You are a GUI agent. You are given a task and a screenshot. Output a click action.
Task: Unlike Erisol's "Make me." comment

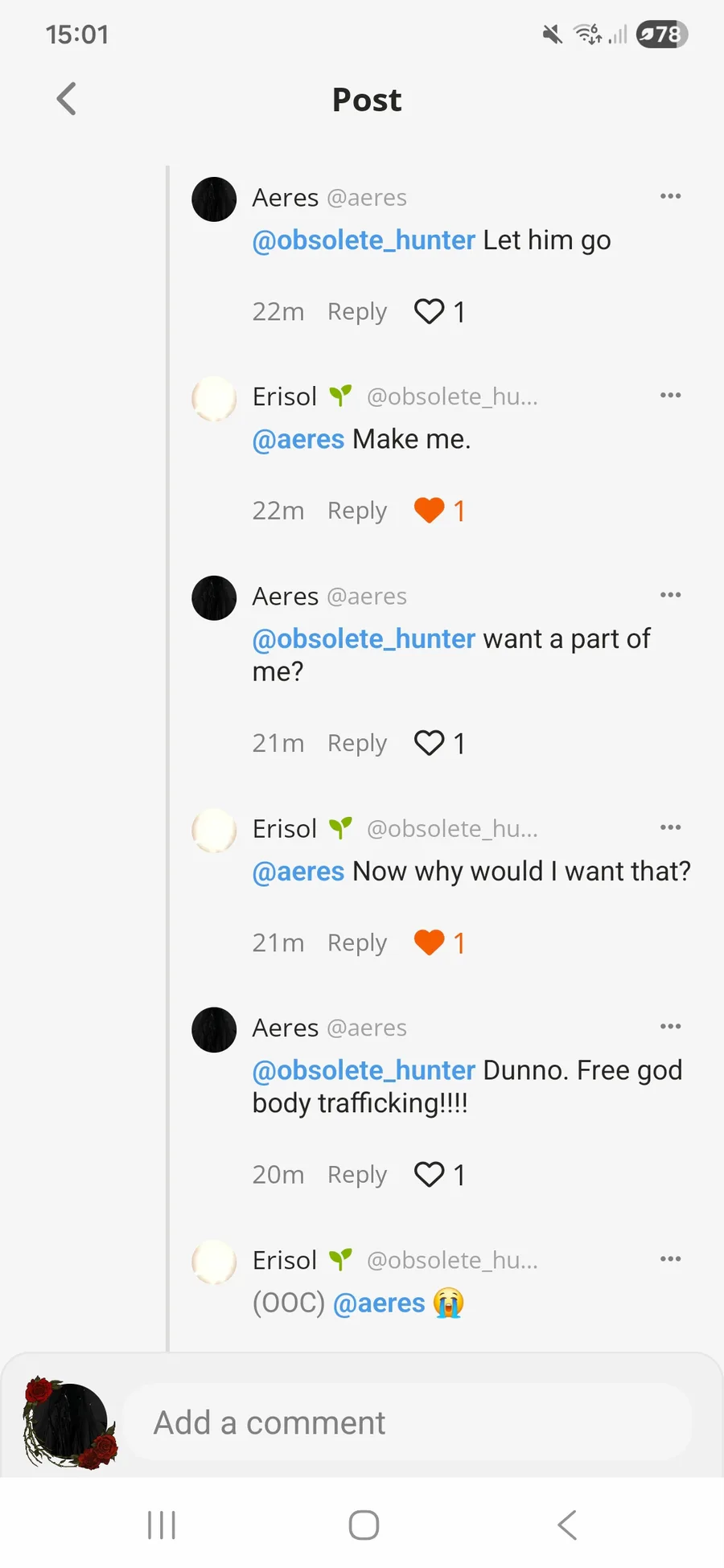pos(429,510)
